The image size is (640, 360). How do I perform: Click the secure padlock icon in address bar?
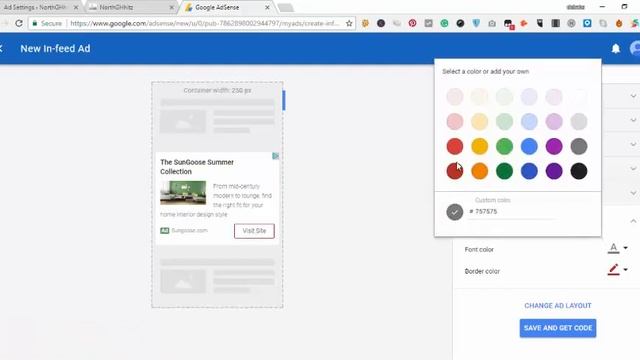35,23
